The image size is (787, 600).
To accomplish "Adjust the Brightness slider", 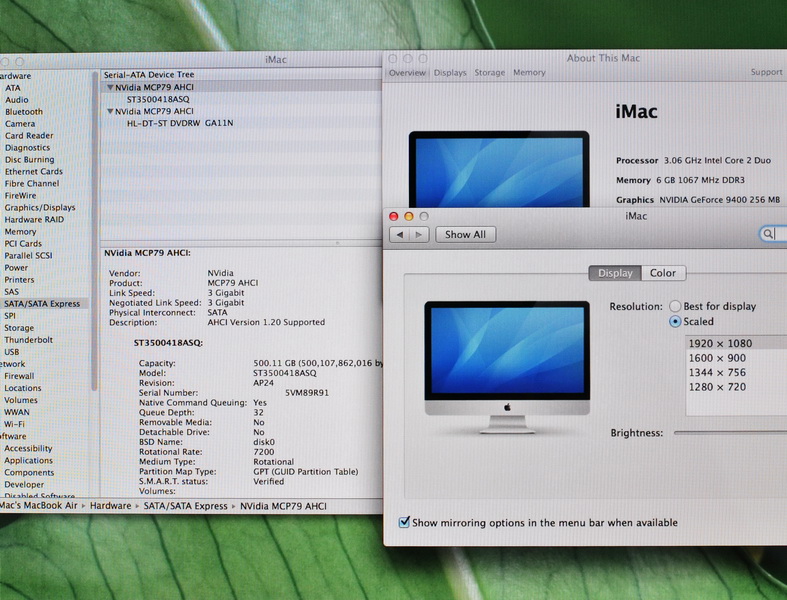I will [x=730, y=432].
